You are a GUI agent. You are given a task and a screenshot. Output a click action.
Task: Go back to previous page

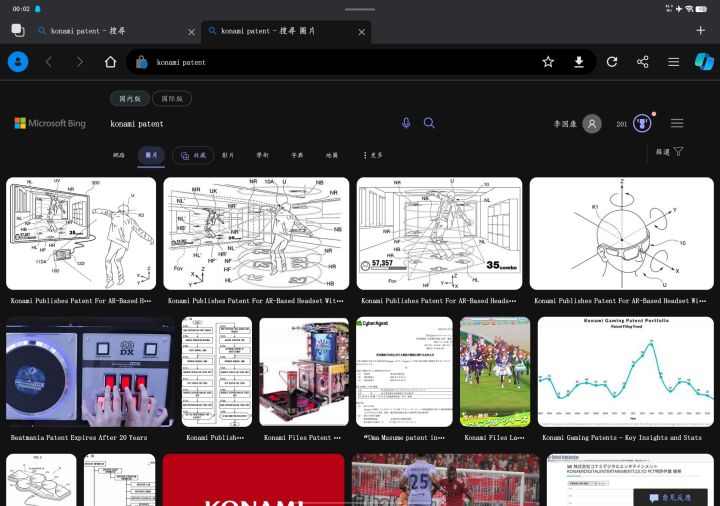click(x=49, y=62)
